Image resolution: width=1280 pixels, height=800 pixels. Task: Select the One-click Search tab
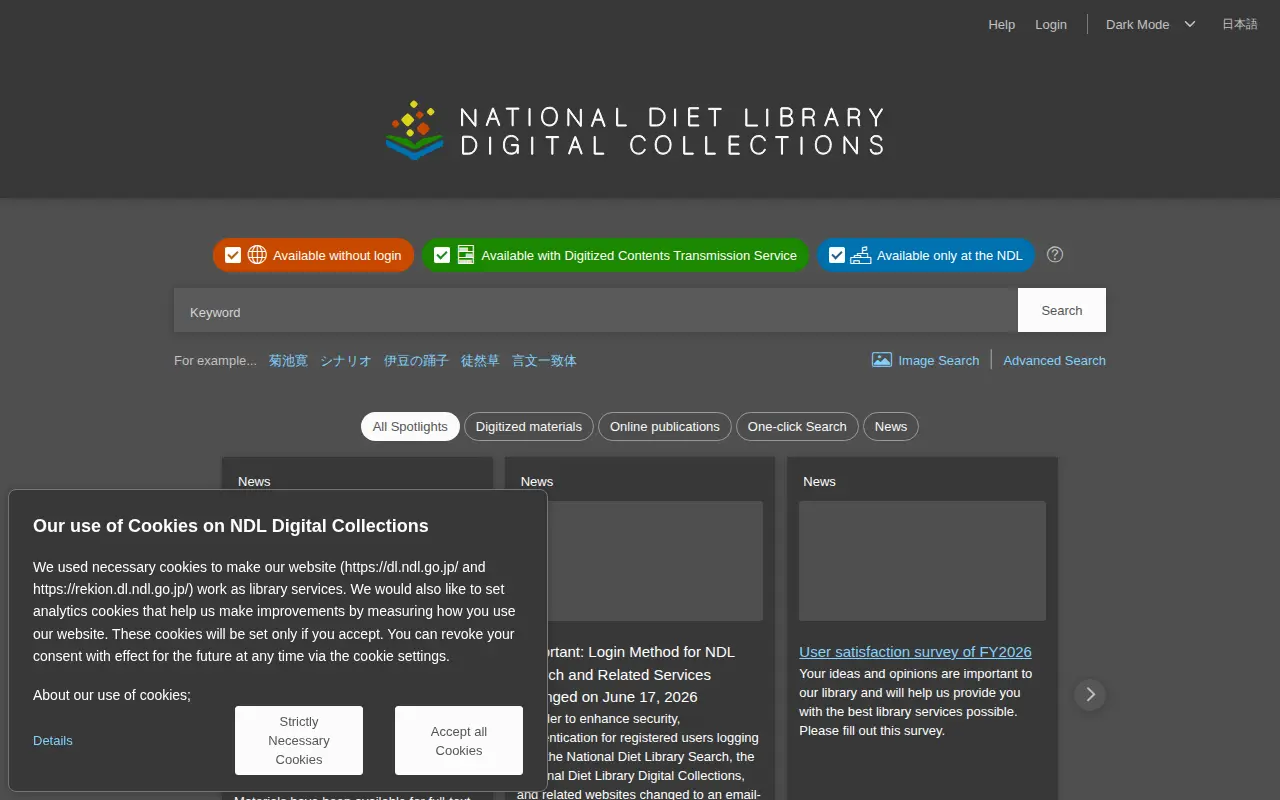[797, 426]
